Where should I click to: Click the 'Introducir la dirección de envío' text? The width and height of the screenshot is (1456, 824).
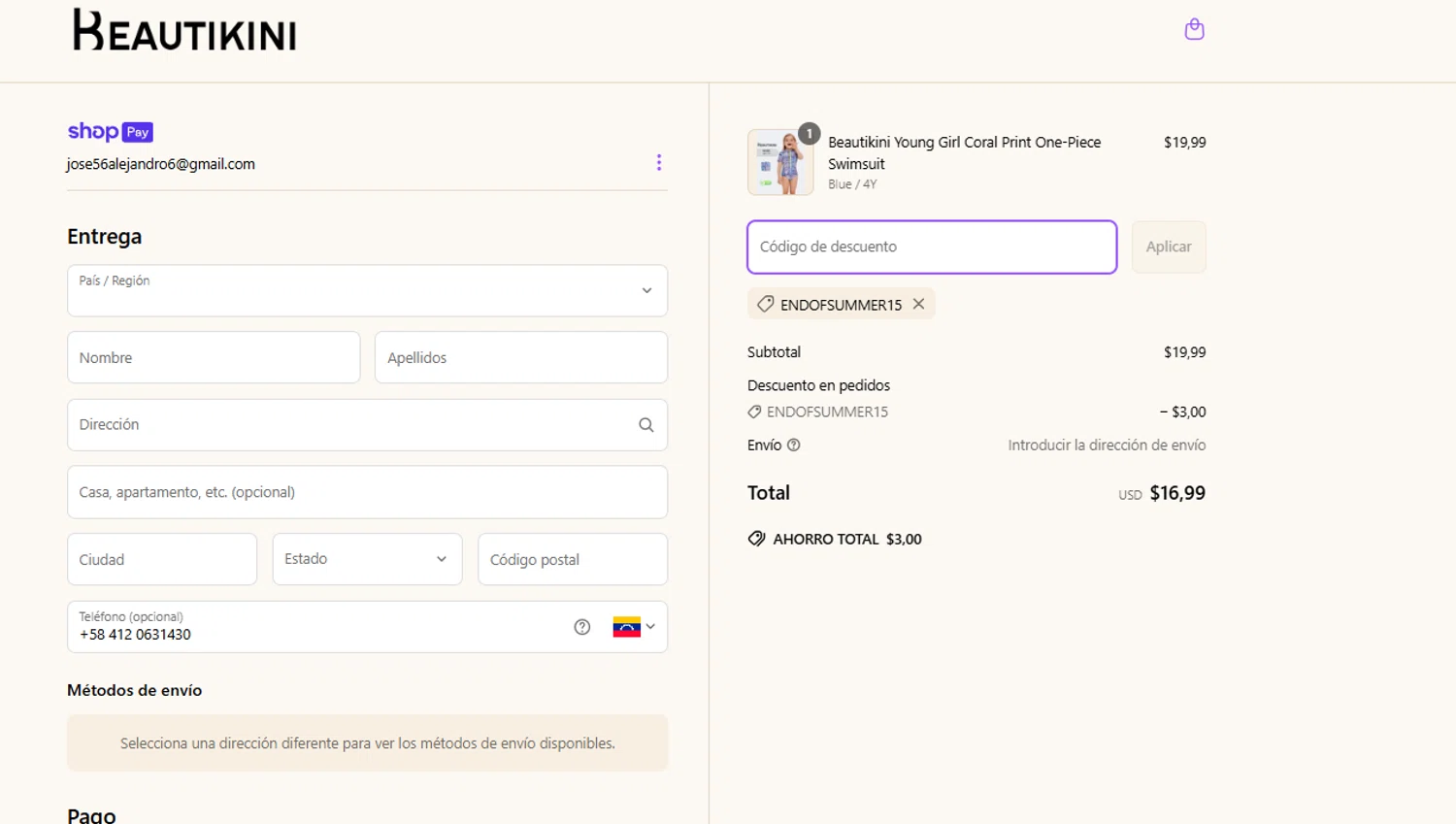click(x=1107, y=445)
